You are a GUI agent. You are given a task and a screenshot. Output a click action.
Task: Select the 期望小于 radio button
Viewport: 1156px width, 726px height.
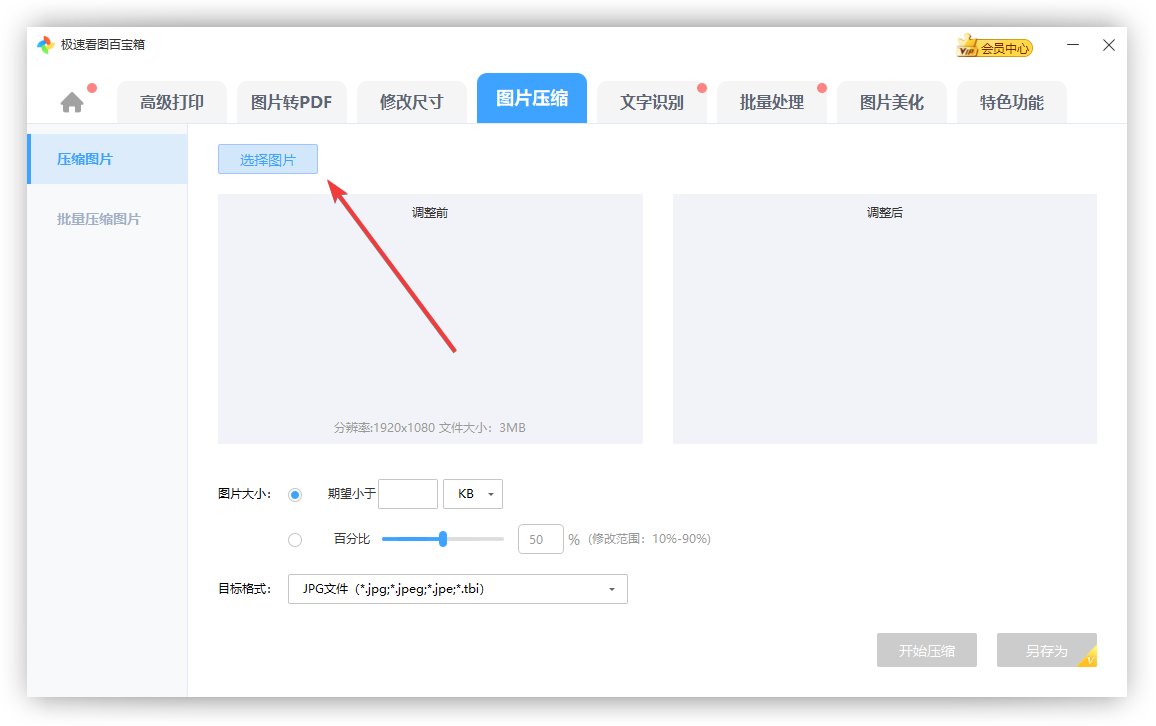295,494
